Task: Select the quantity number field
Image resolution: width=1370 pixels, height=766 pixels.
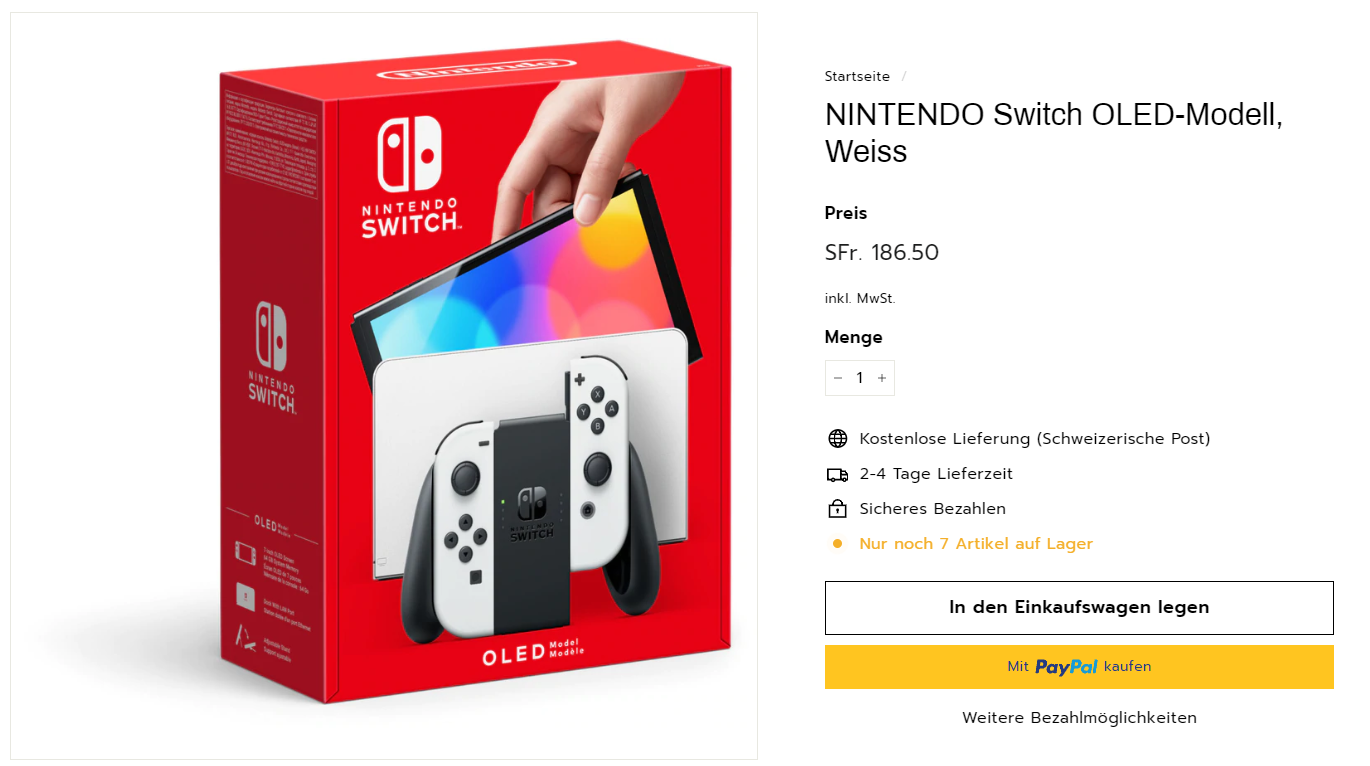Action: (x=860, y=378)
